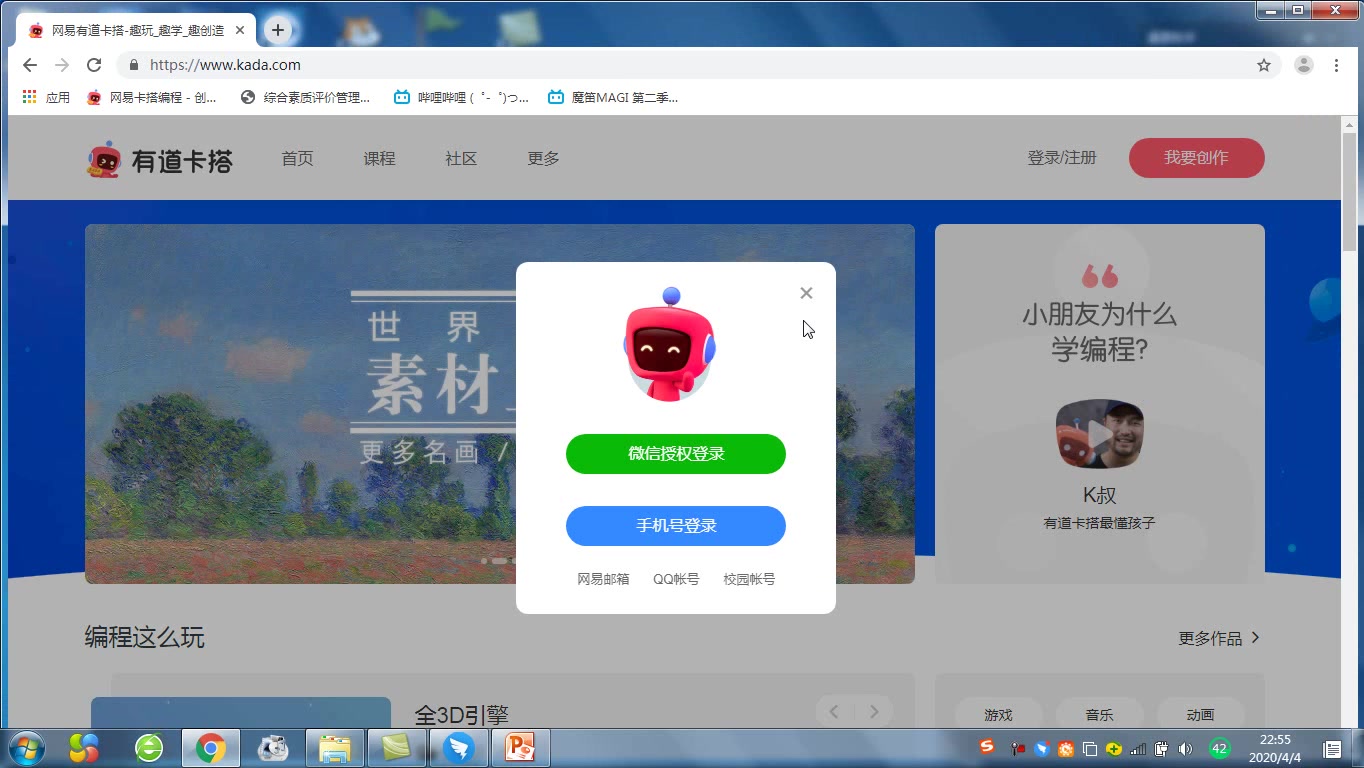
Task: Click the carousel next arrow
Action: tap(874, 712)
